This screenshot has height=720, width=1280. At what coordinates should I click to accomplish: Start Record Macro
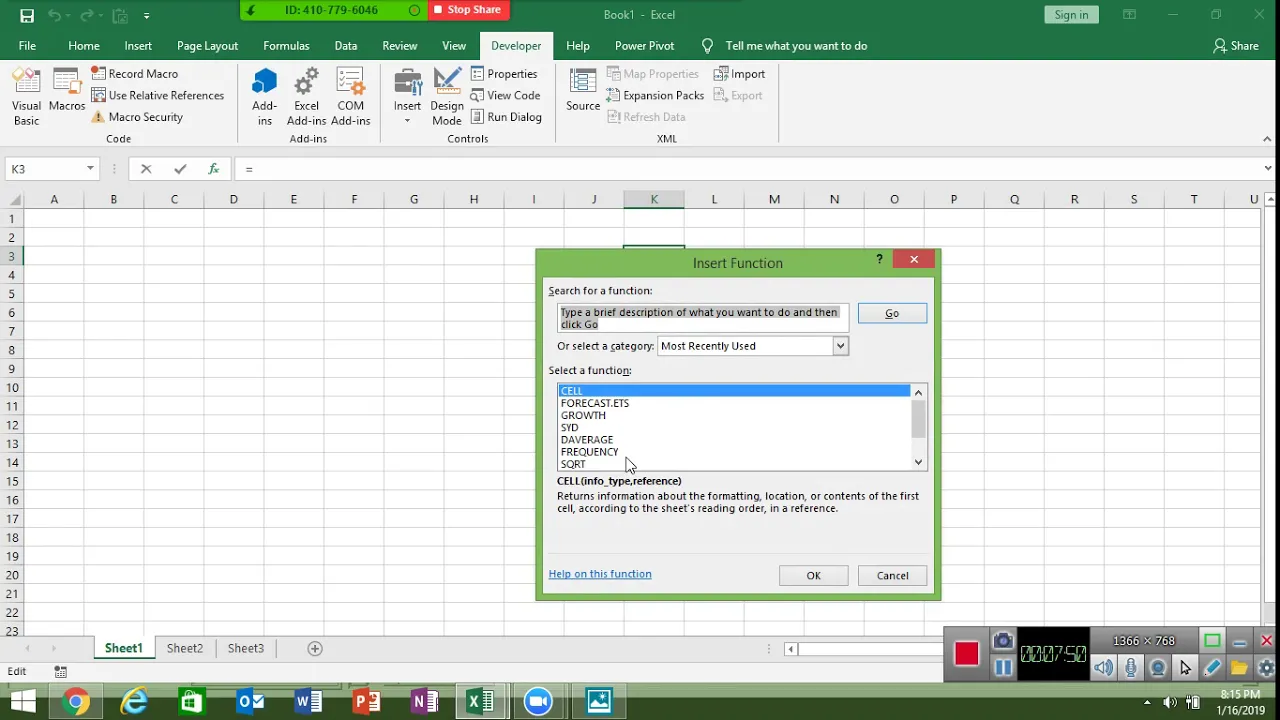pyautogui.click(x=134, y=74)
